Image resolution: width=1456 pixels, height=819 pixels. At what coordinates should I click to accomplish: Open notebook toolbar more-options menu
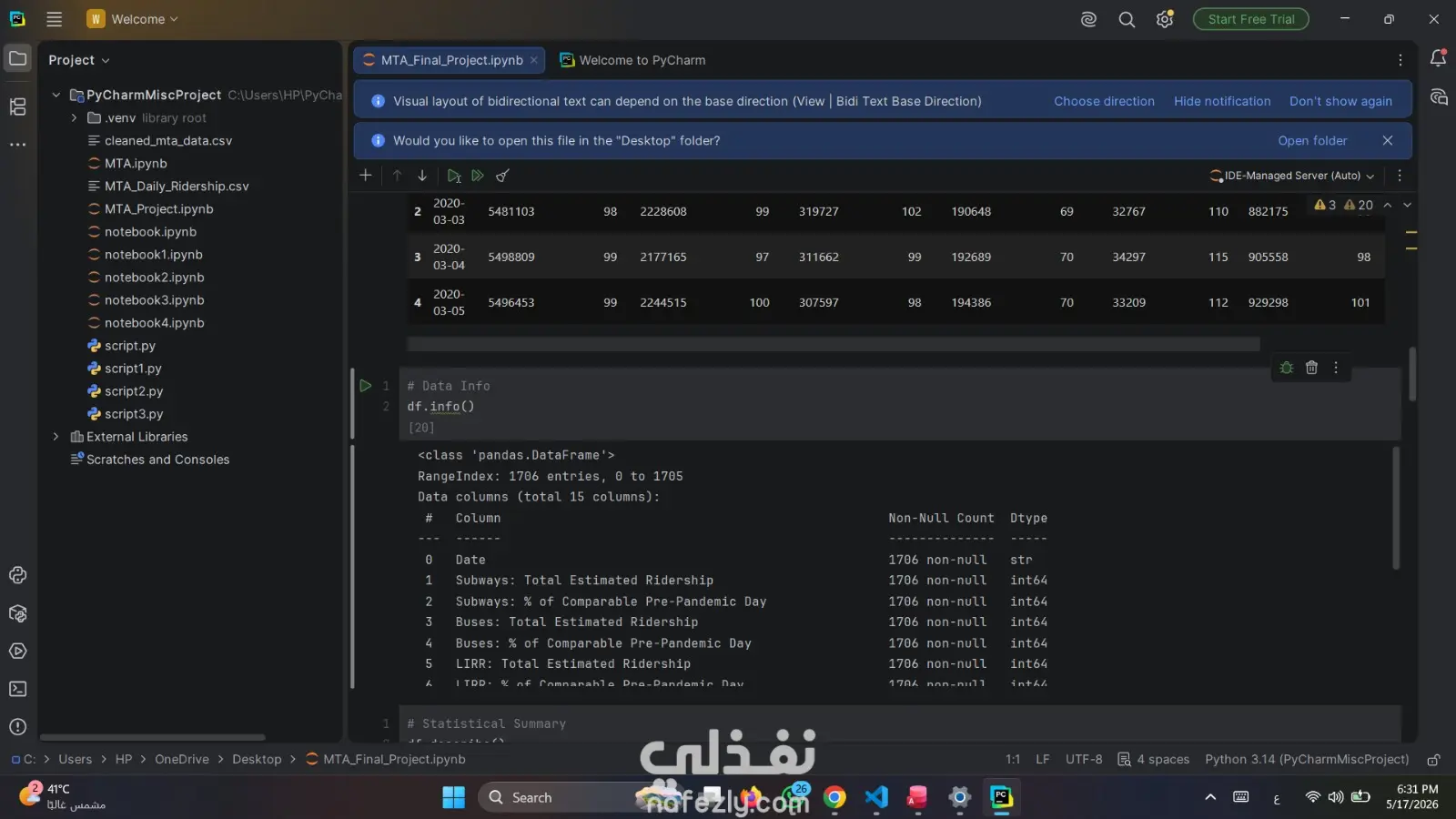(x=1400, y=176)
